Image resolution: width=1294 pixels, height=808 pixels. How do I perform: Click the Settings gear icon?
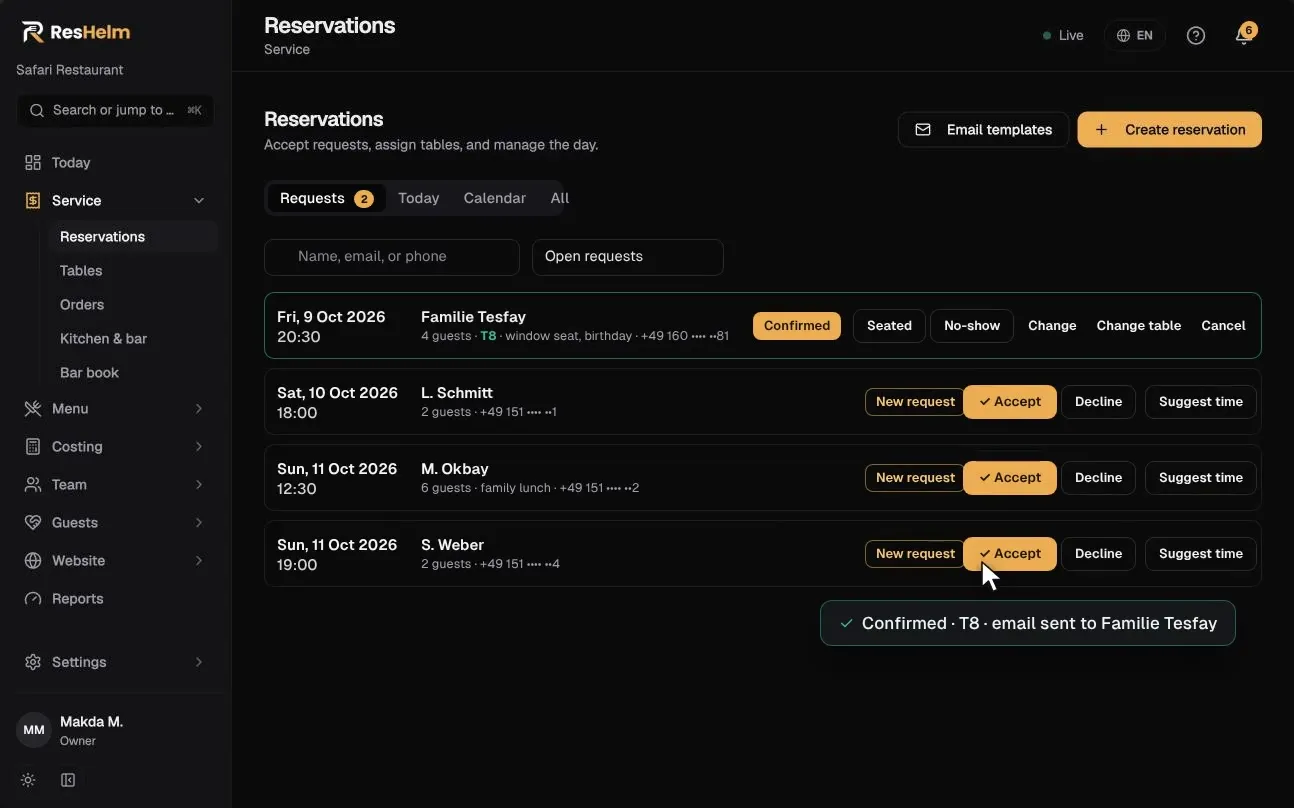(33, 662)
